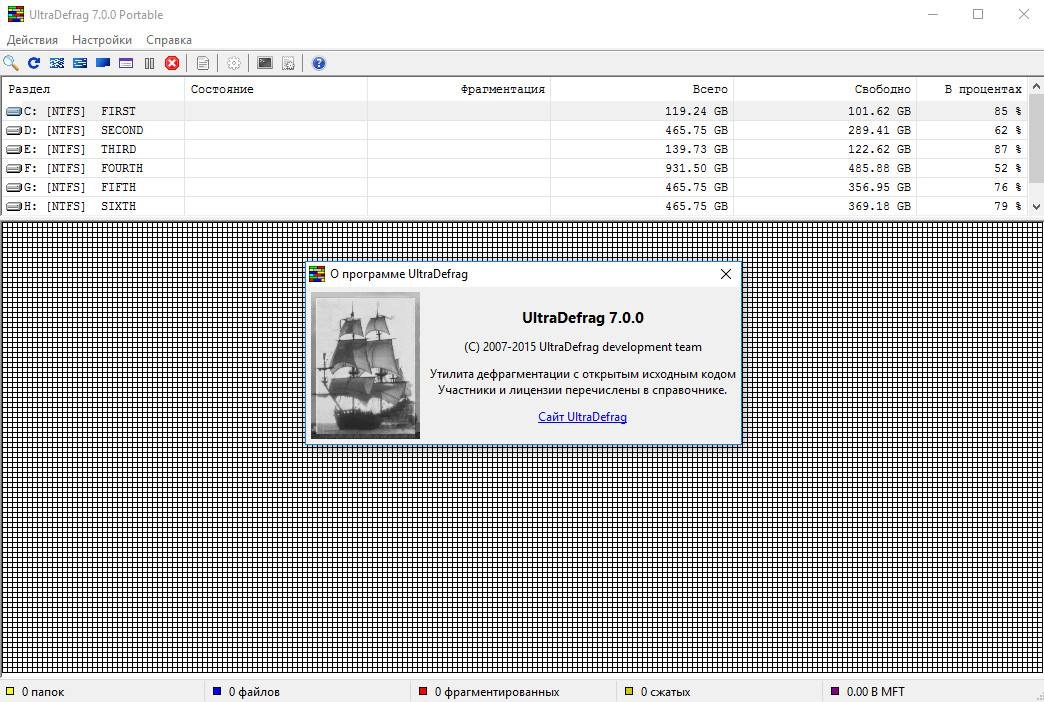Sort by the В процентах column header

[x=972, y=89]
